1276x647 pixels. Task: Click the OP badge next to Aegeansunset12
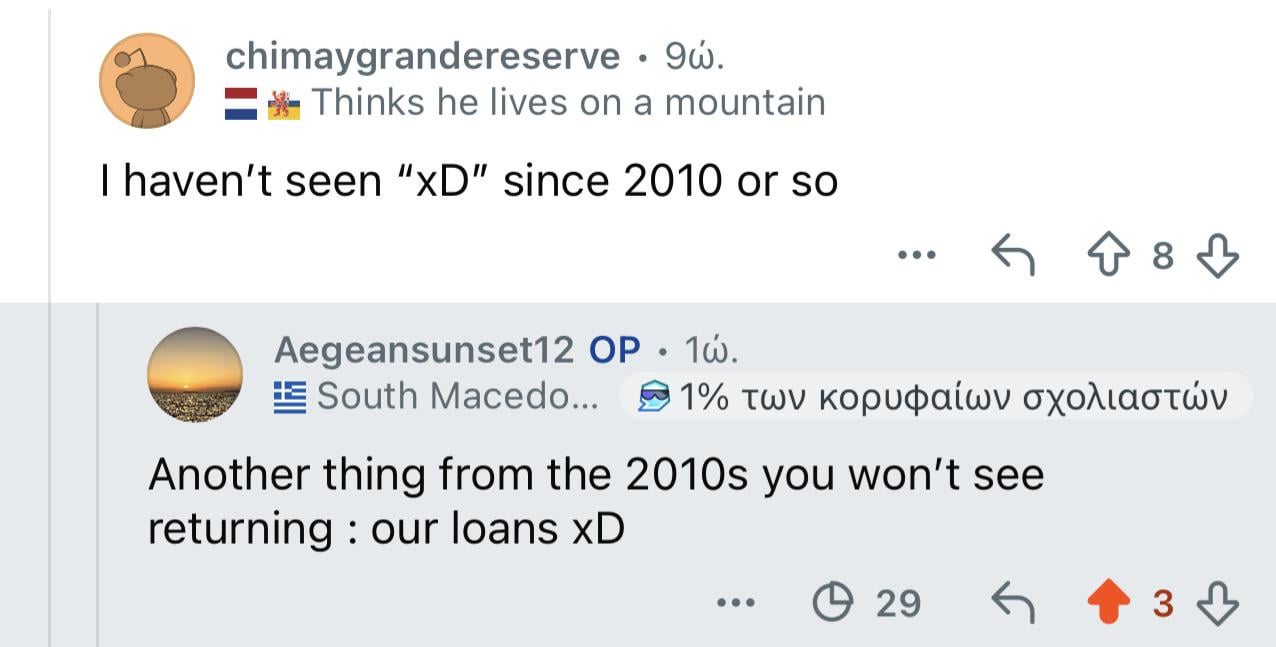pyautogui.click(x=615, y=349)
